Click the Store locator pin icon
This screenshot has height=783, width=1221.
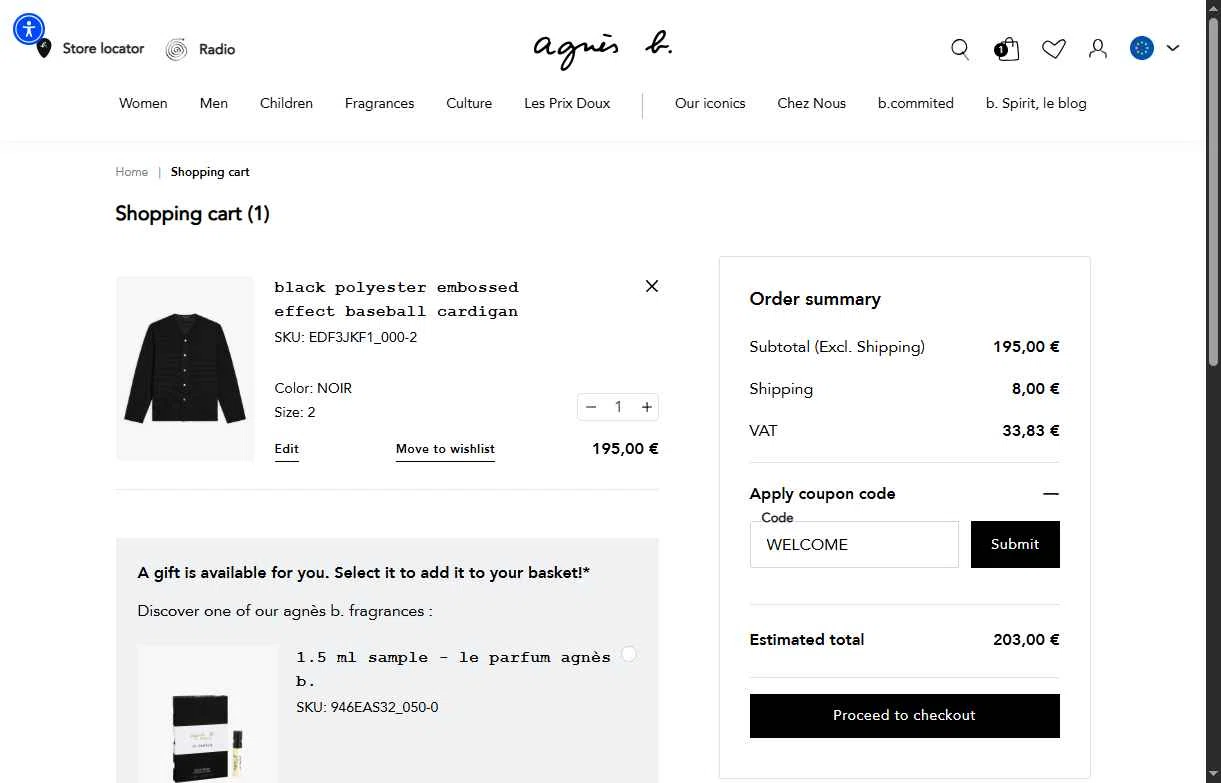[x=44, y=48]
